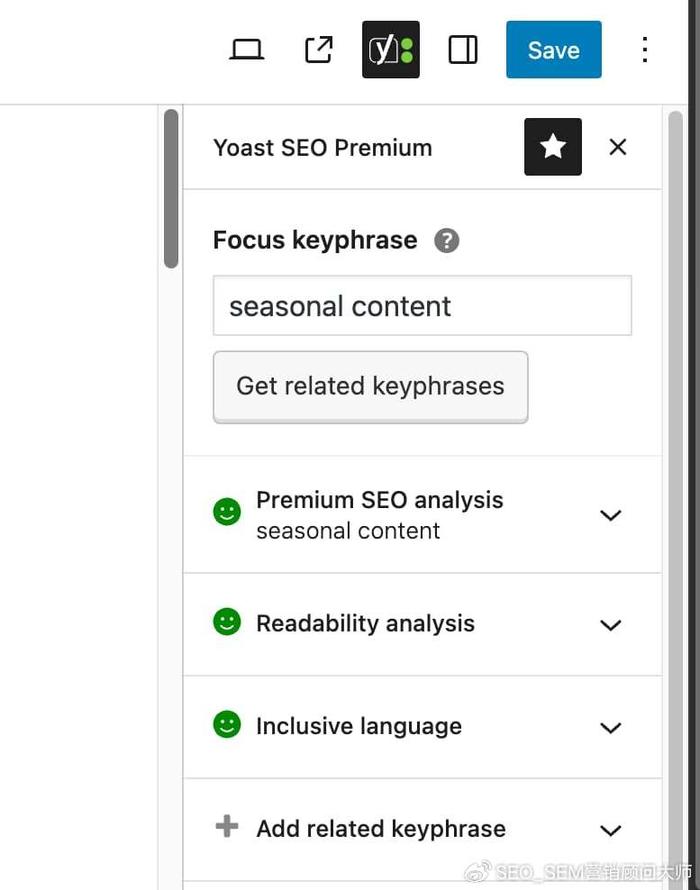
Task: Close the Yoast SEO Premium panel
Action: coord(618,147)
